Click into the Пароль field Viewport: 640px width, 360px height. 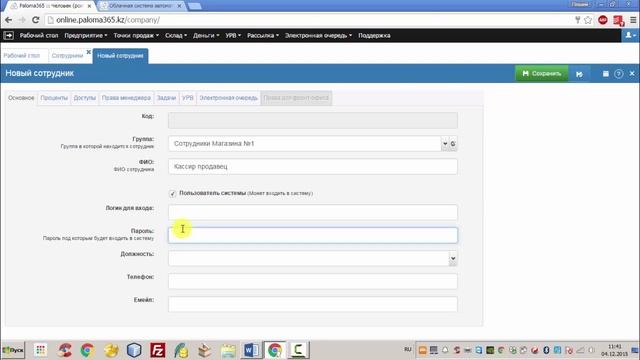[313, 235]
